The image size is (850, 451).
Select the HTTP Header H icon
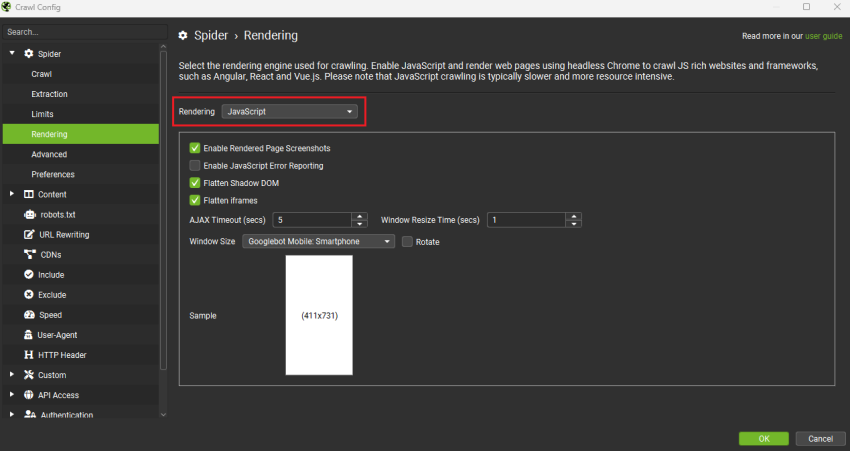(29, 355)
